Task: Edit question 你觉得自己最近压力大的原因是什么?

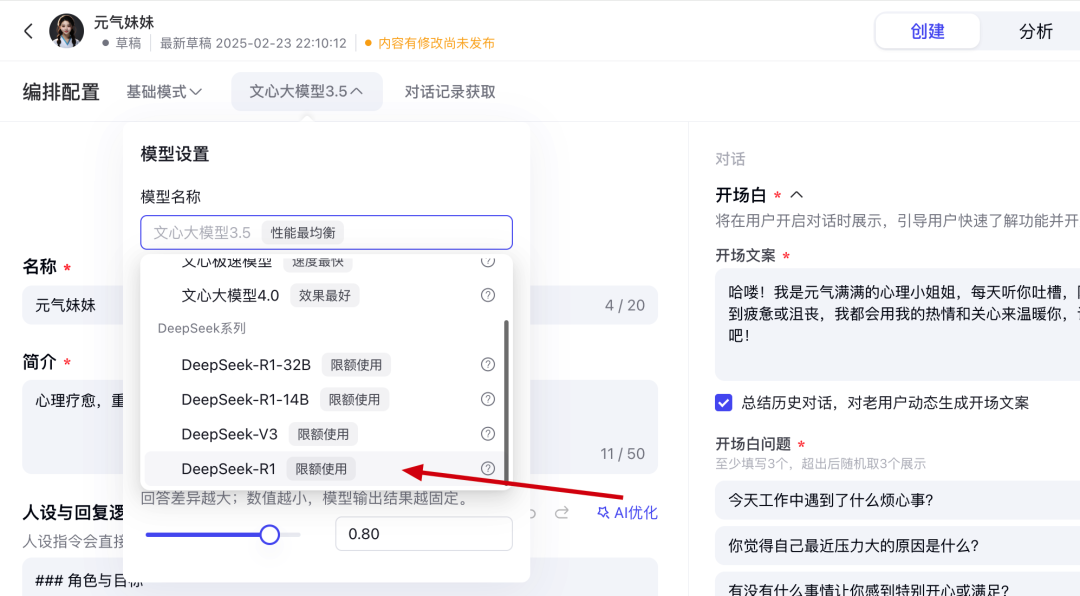Action: (897, 546)
